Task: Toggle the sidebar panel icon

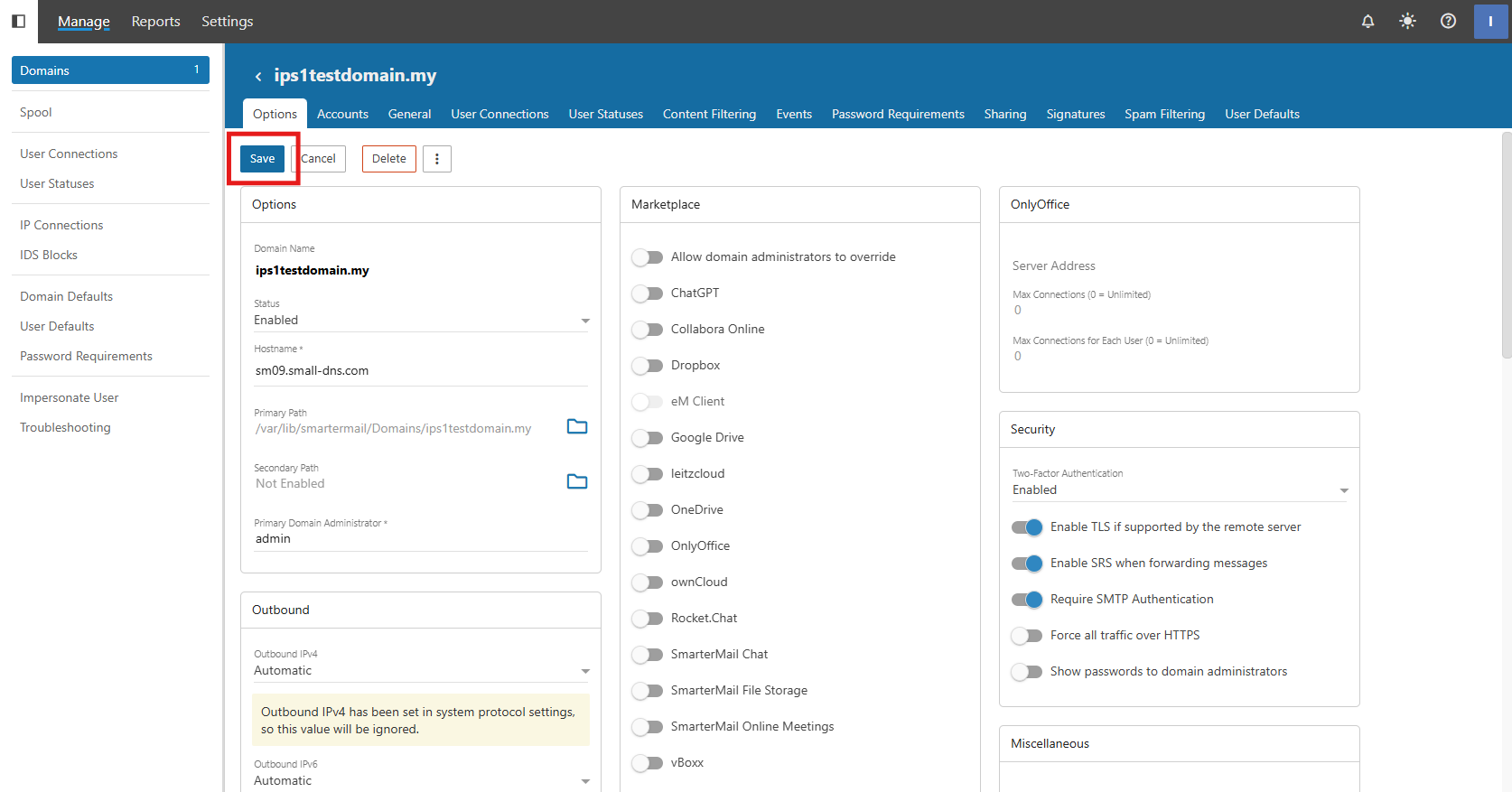Action: point(18,21)
